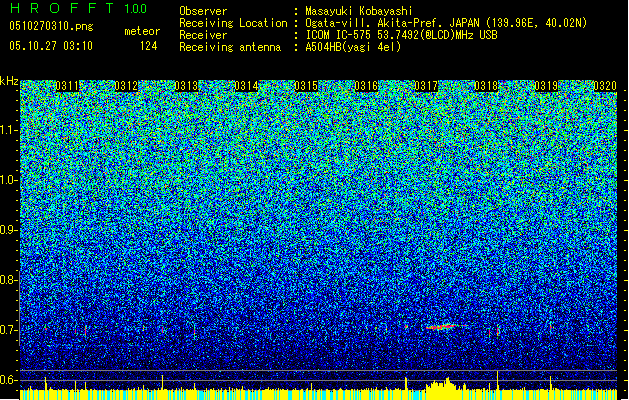The image size is (629, 400).
Task: Select the date stamp 05.10.27 03:10
Action: pos(51,46)
